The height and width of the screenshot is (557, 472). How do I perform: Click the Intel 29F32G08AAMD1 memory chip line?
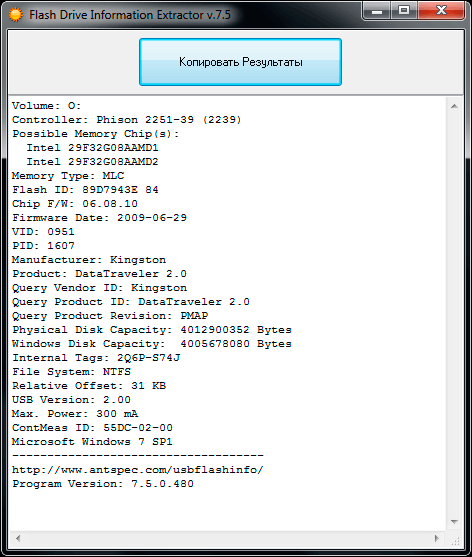tap(92, 148)
